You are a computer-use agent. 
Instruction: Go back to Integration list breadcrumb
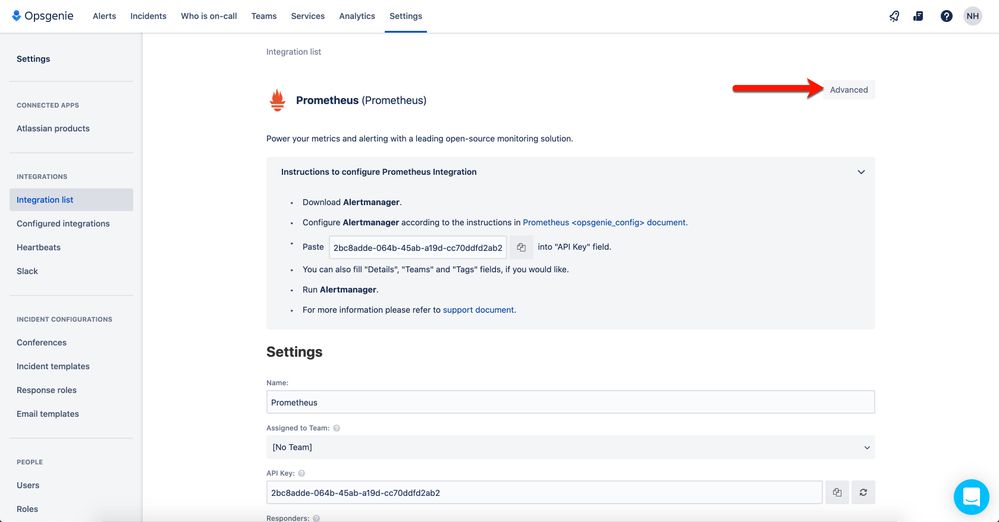coord(294,52)
